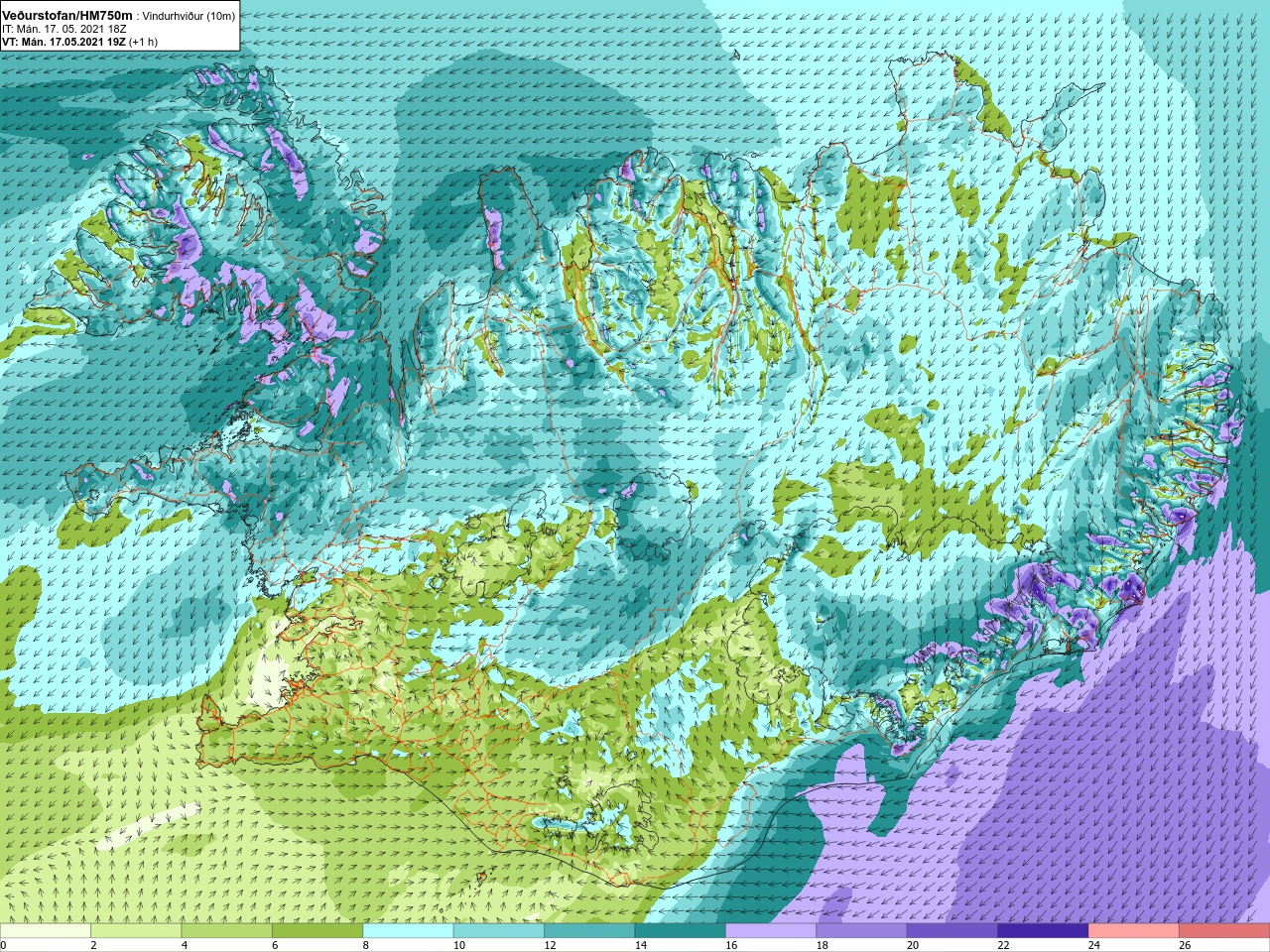Click the purple 18–20 legend swatch
Image resolution: width=1270 pixels, height=952 pixels.
[862, 931]
